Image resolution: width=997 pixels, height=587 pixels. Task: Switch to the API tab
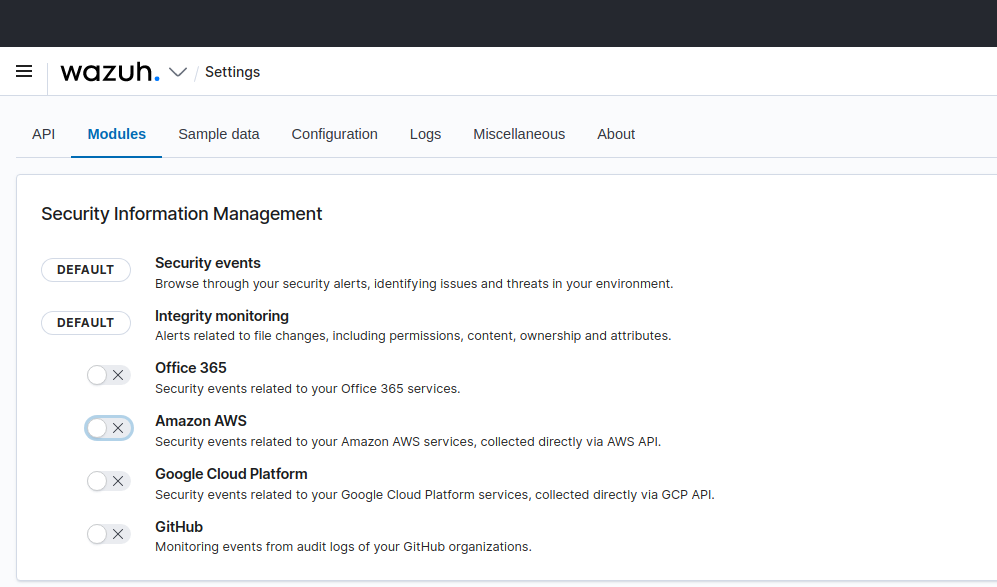43,134
